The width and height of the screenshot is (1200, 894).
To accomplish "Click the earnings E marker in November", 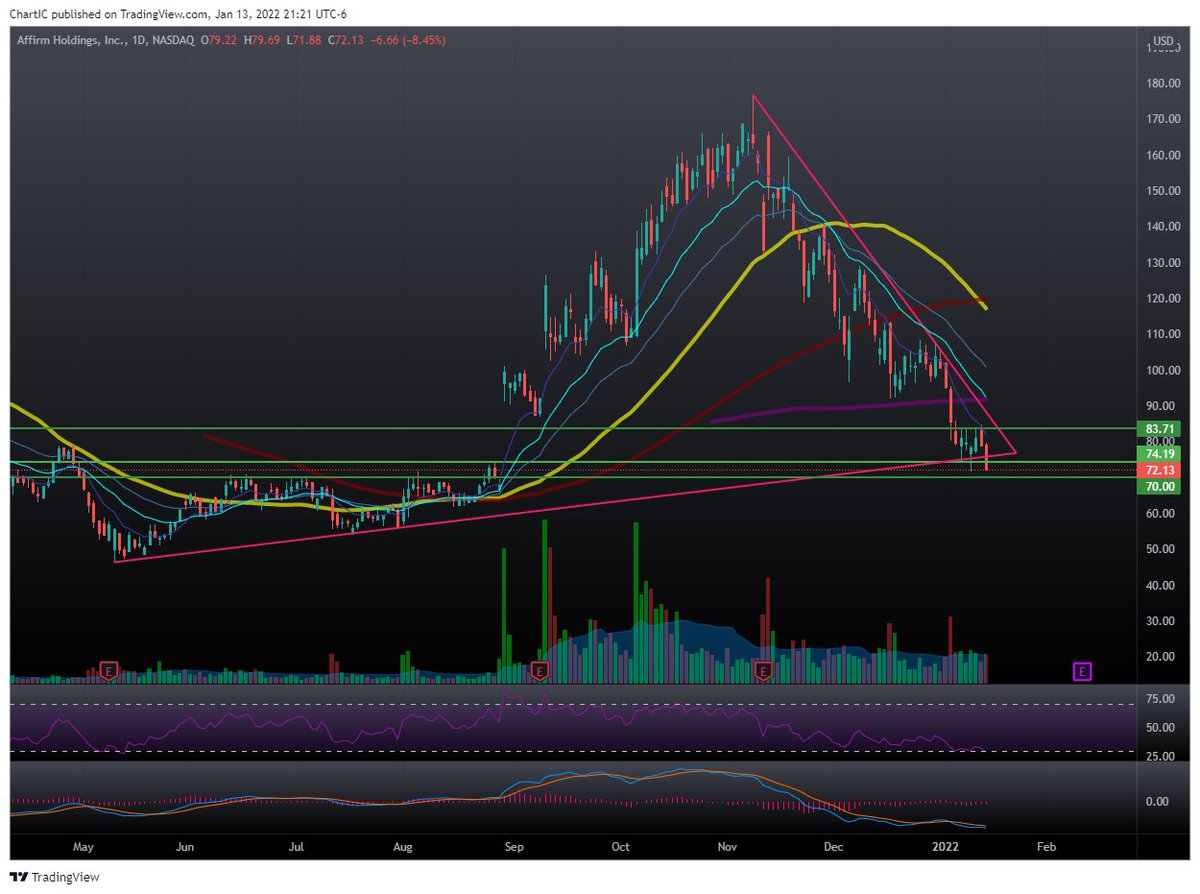I will [x=764, y=670].
